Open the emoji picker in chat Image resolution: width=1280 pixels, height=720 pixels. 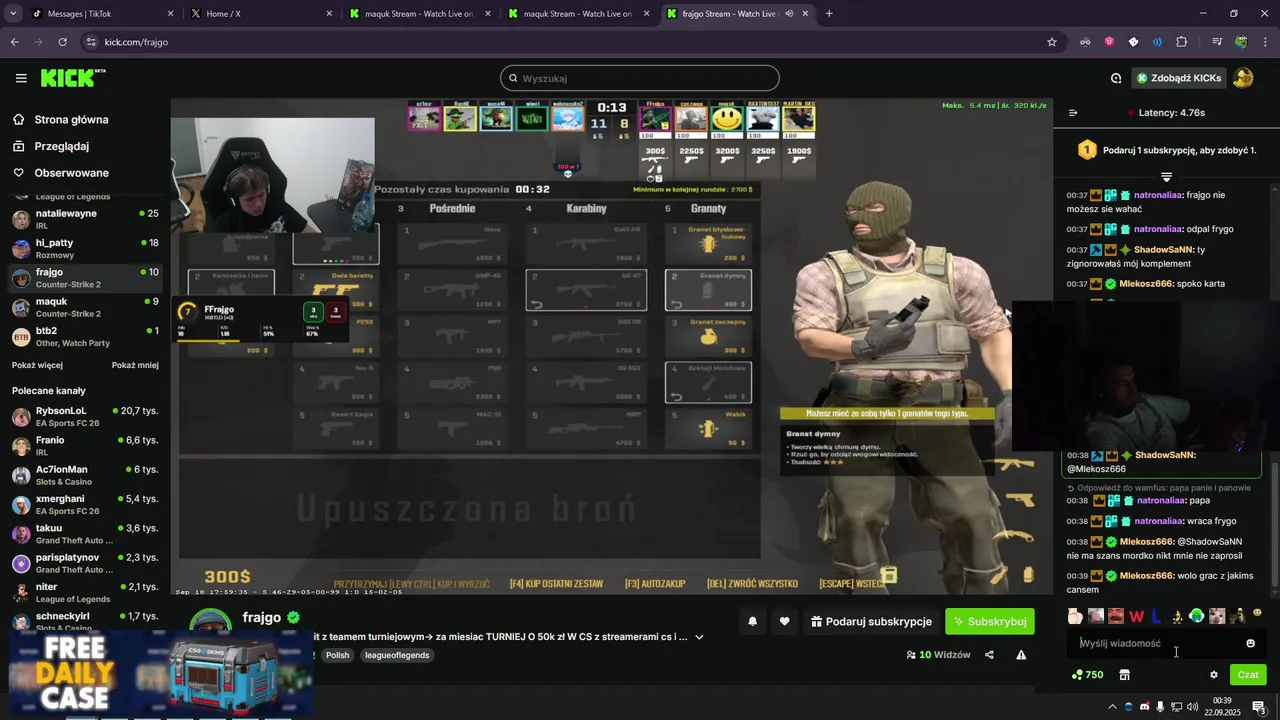pyautogui.click(x=1250, y=643)
